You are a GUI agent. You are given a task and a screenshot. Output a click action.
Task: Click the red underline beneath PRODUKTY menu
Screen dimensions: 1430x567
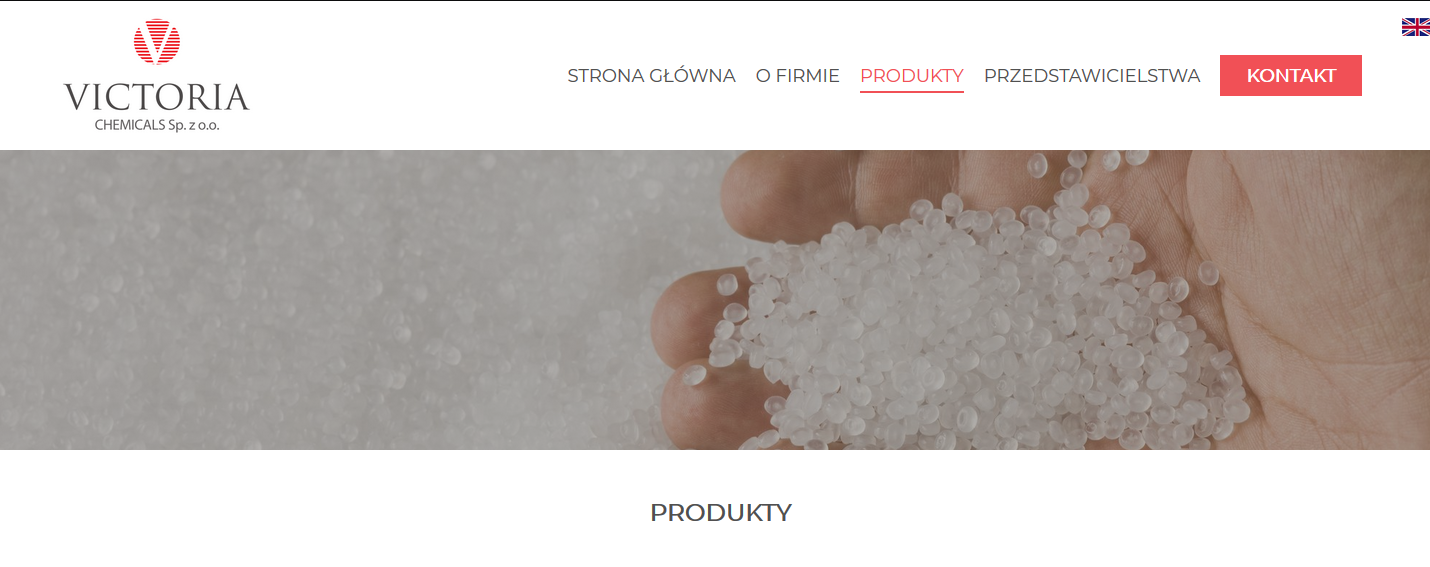pos(911,91)
